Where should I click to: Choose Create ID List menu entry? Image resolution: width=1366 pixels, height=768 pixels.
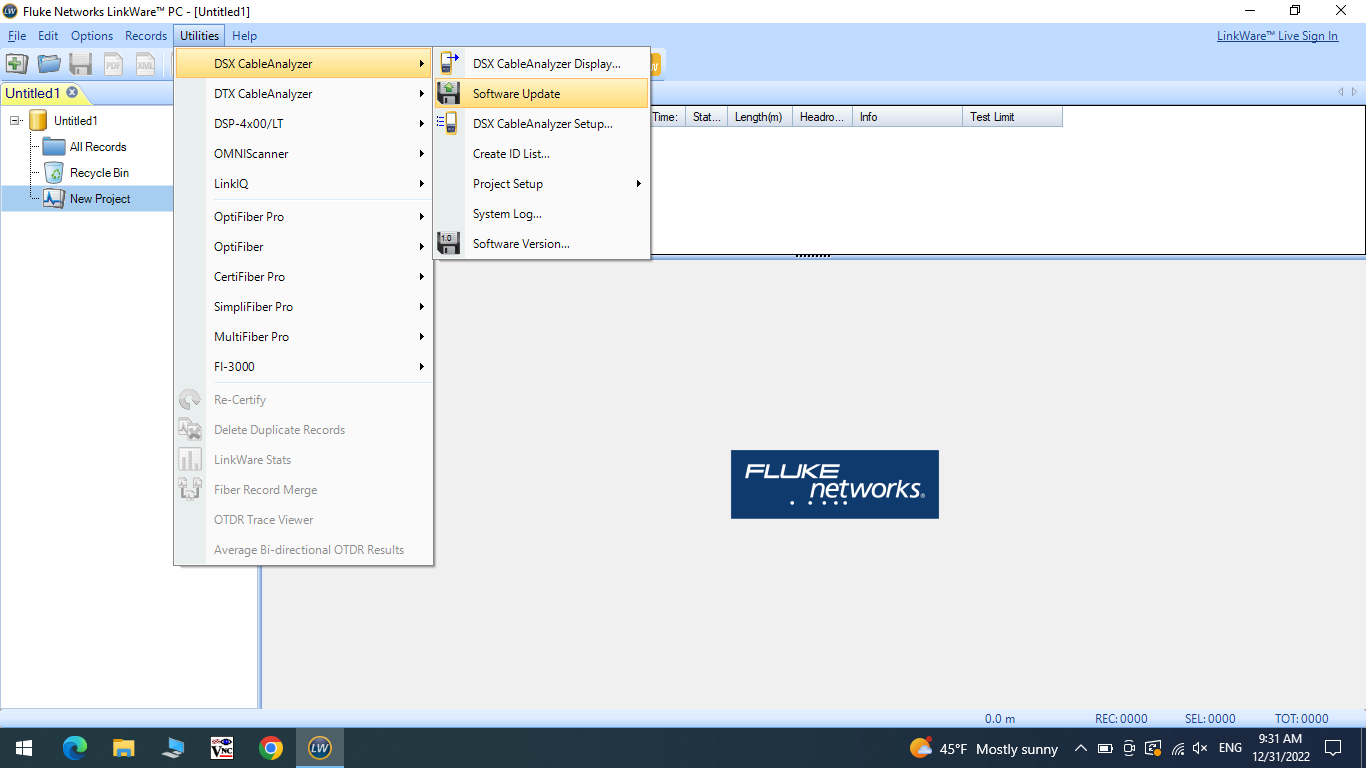pyautogui.click(x=511, y=154)
